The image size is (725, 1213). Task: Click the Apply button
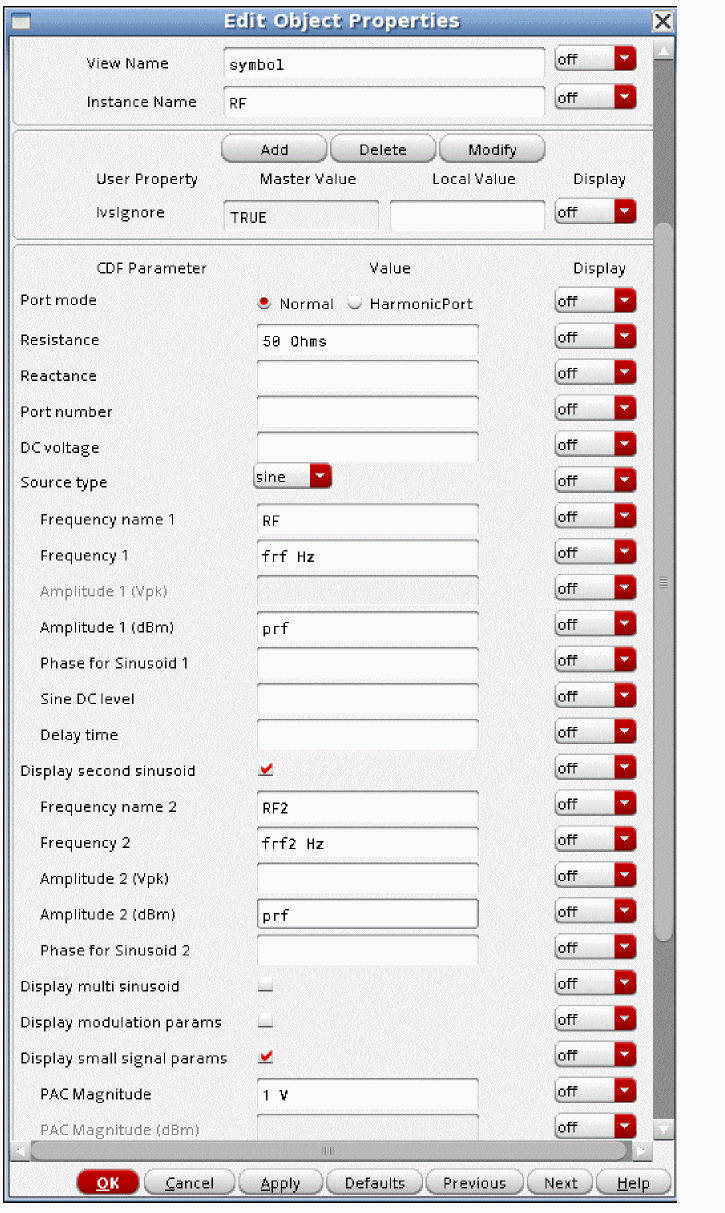(x=280, y=1183)
